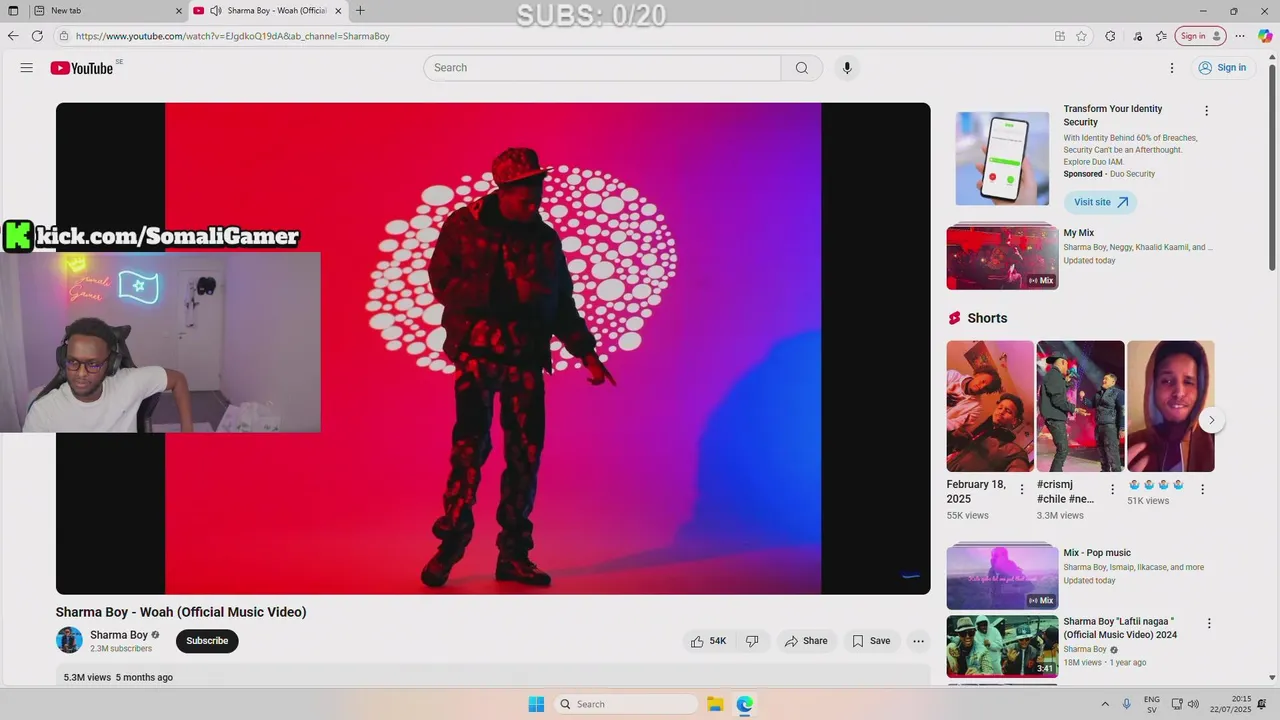
Task: Click the video player to pause
Action: click(493, 348)
